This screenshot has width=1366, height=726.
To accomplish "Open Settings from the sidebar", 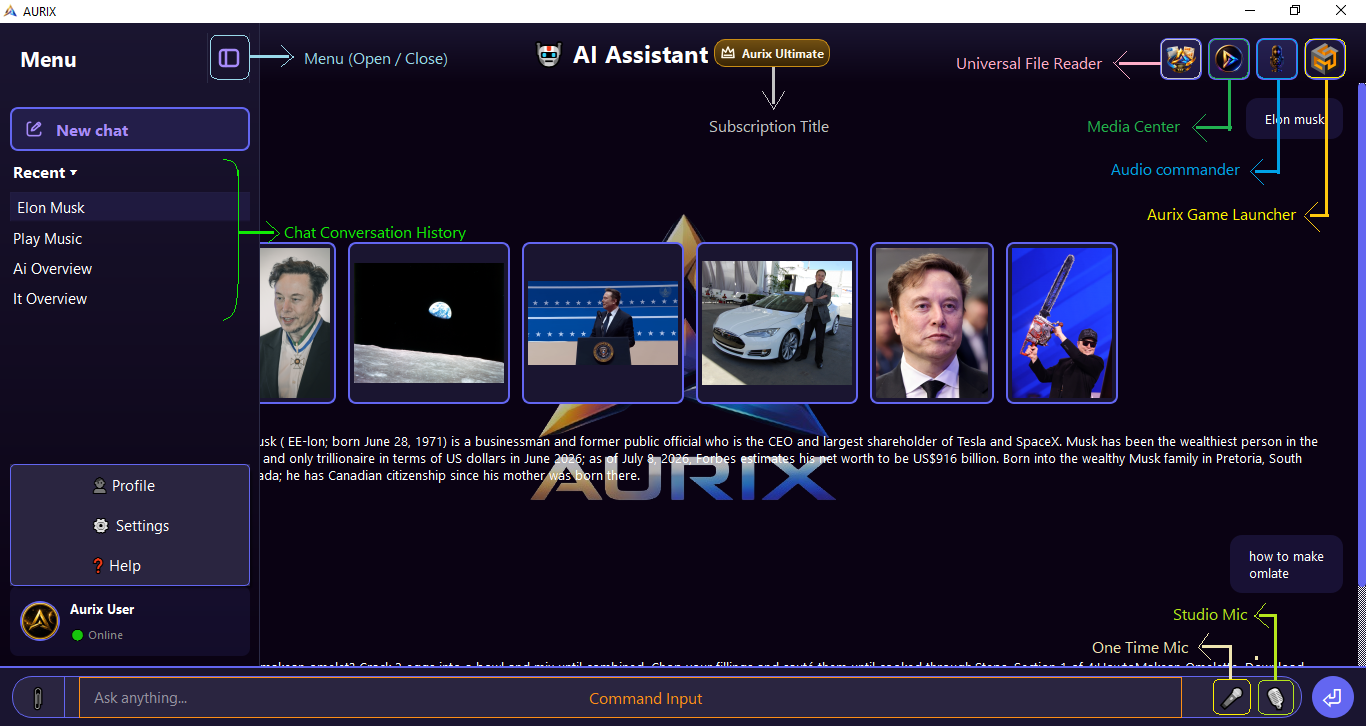I will (131, 526).
